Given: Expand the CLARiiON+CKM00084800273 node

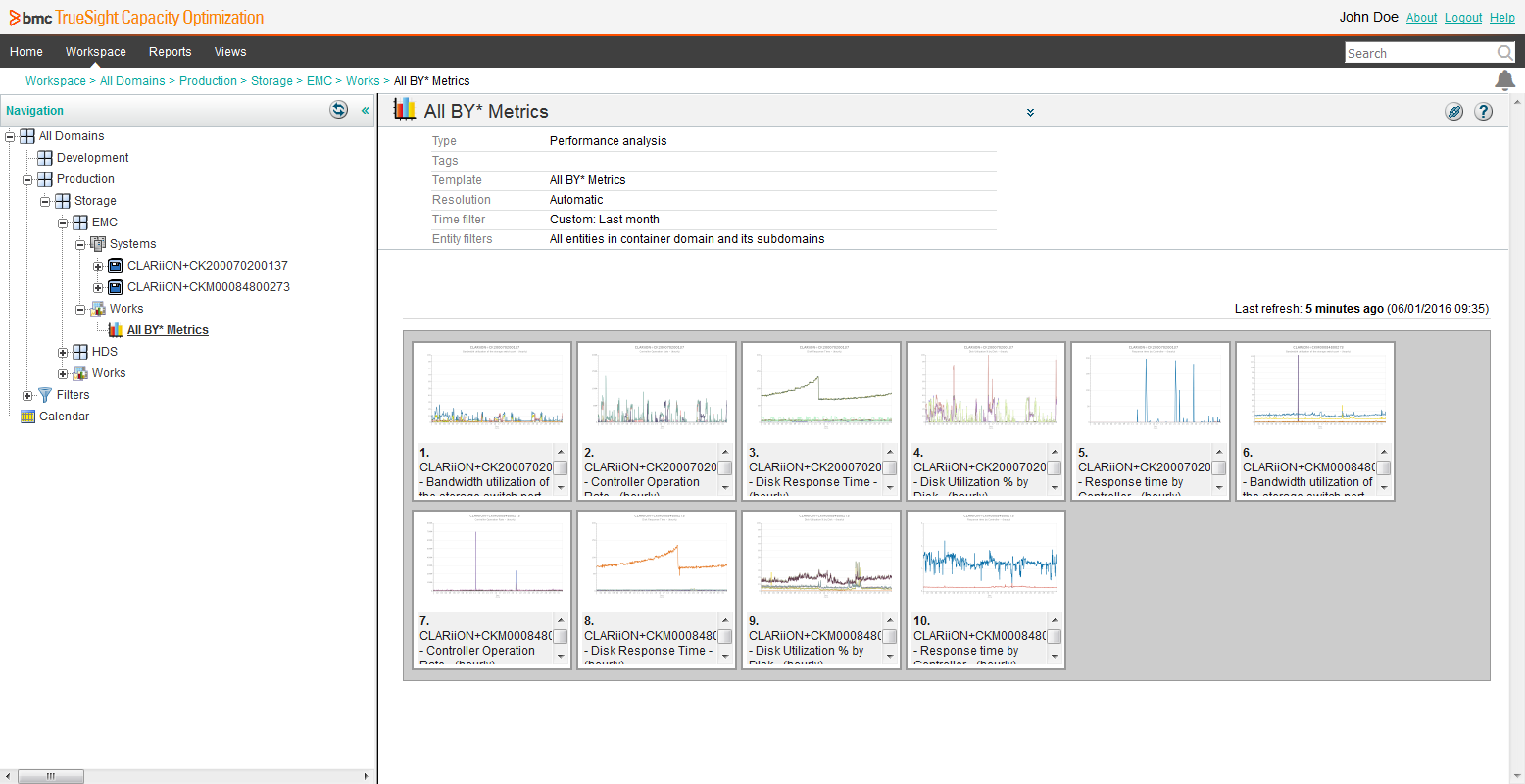Looking at the screenshot, I should (x=98, y=287).
